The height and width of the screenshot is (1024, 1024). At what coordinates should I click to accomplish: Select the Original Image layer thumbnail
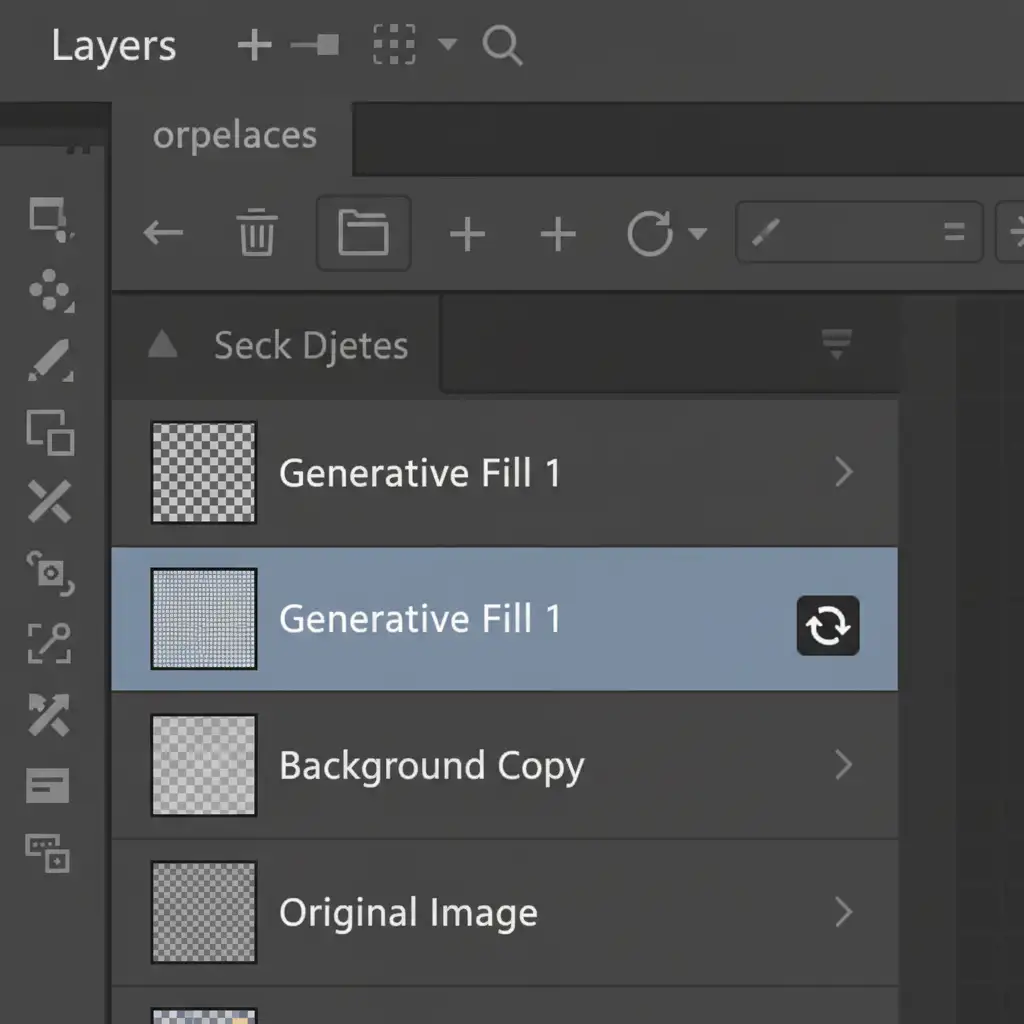pyautogui.click(x=204, y=912)
